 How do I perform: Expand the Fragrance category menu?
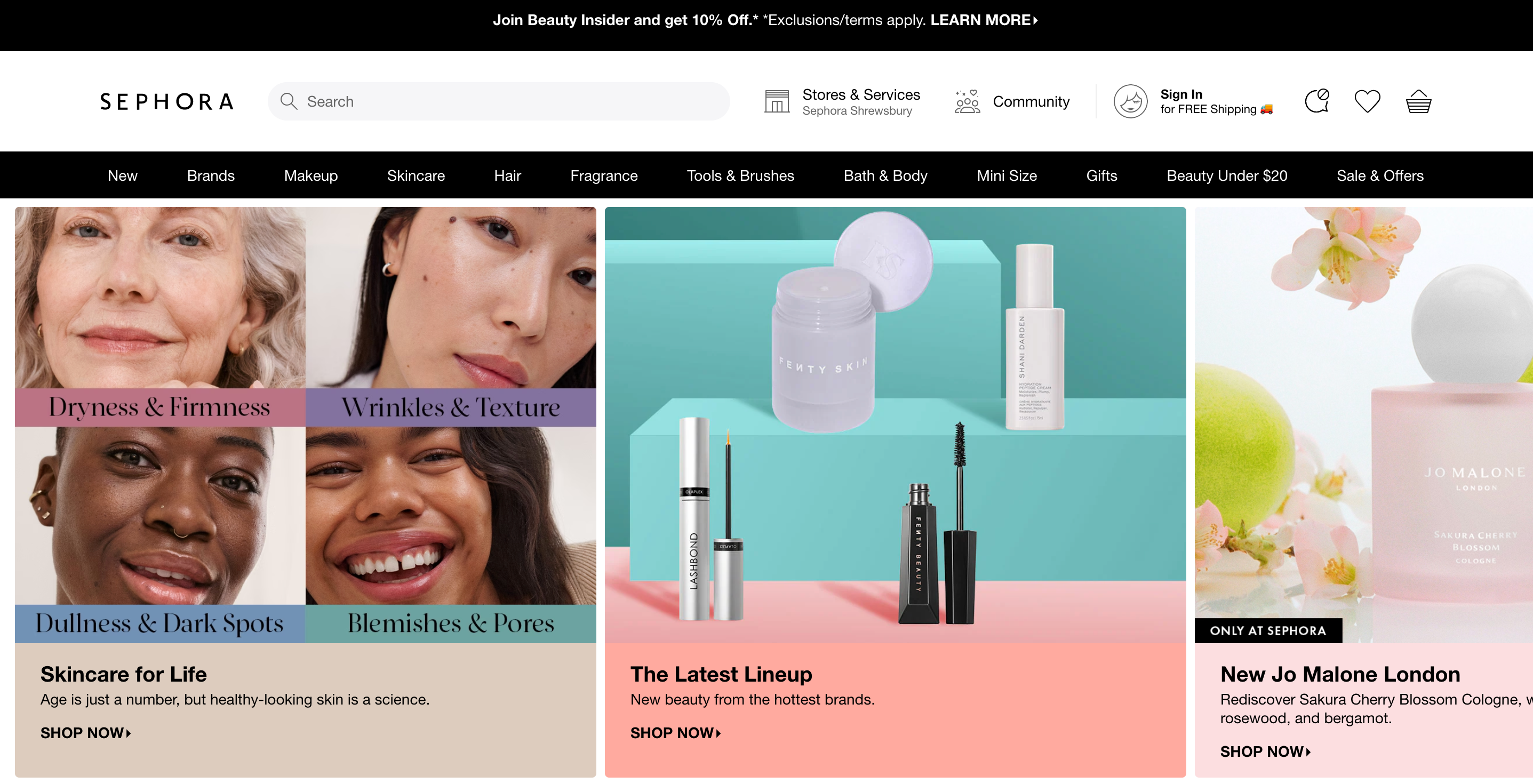(x=603, y=175)
